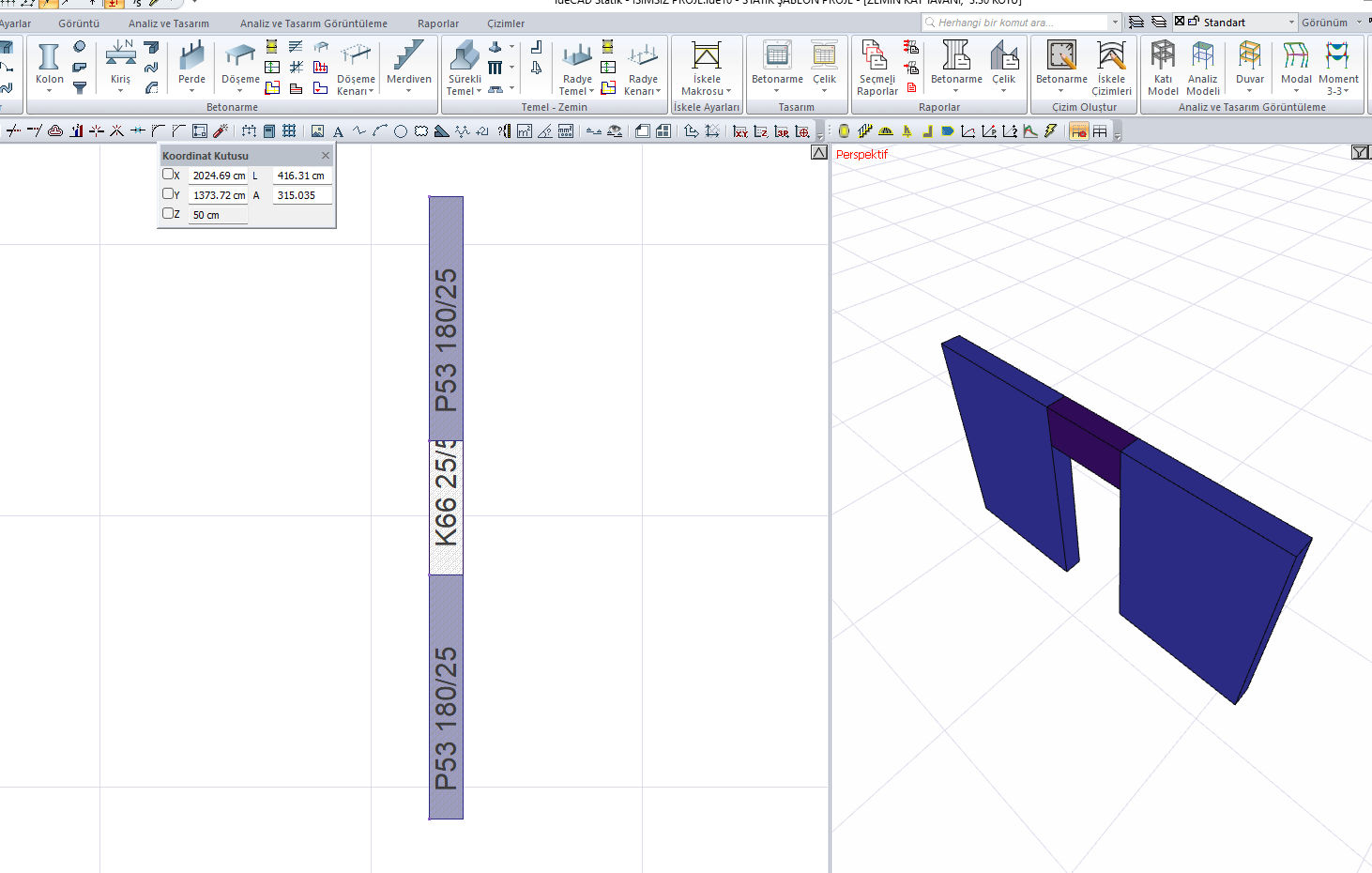Toggle the layer visibility checkbox next to Standart
This screenshot has height=873, width=1372.
(1180, 22)
